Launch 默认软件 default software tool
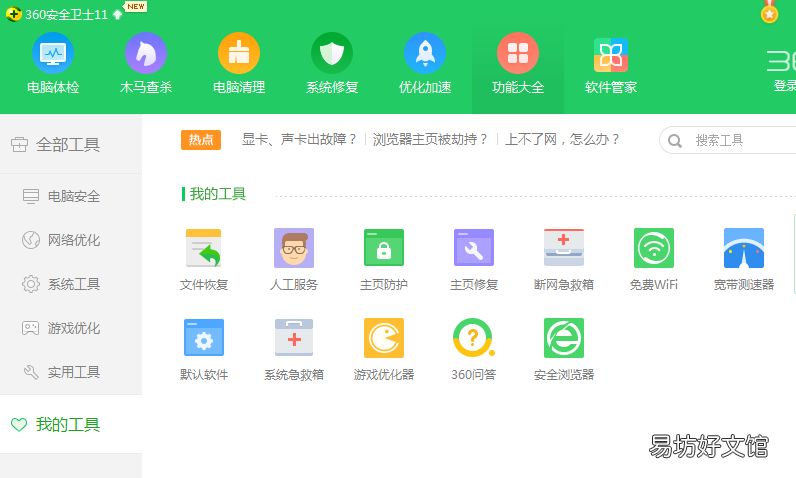Image resolution: width=796 pixels, height=478 pixels. (204, 350)
